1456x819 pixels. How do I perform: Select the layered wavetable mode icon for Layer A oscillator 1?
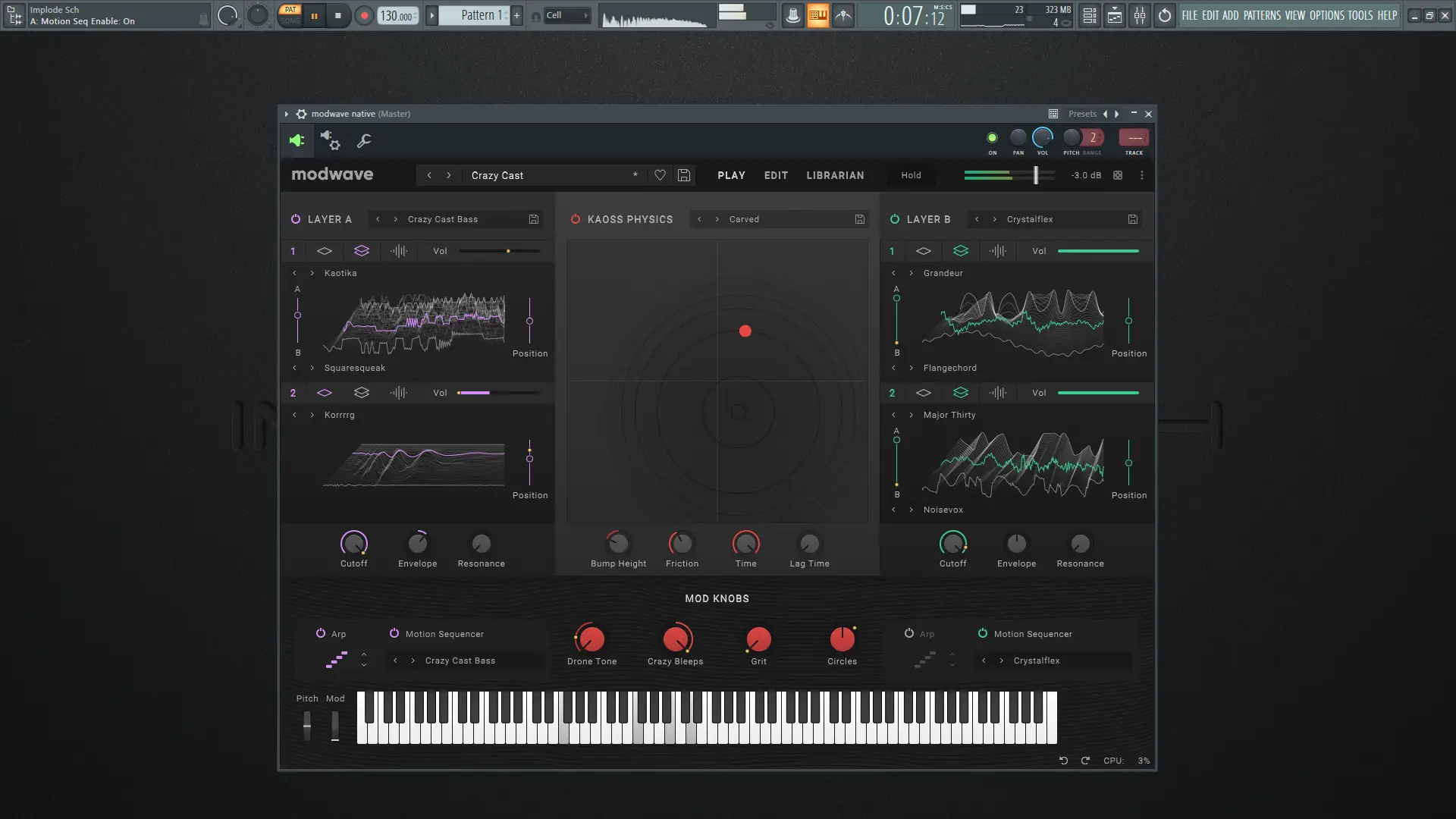(x=362, y=251)
